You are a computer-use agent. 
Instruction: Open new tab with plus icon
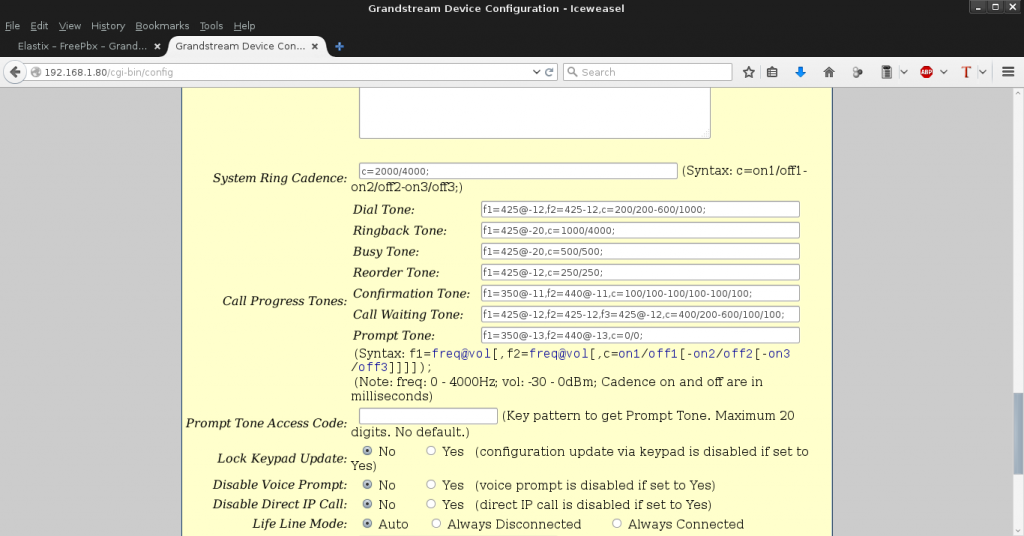(340, 46)
